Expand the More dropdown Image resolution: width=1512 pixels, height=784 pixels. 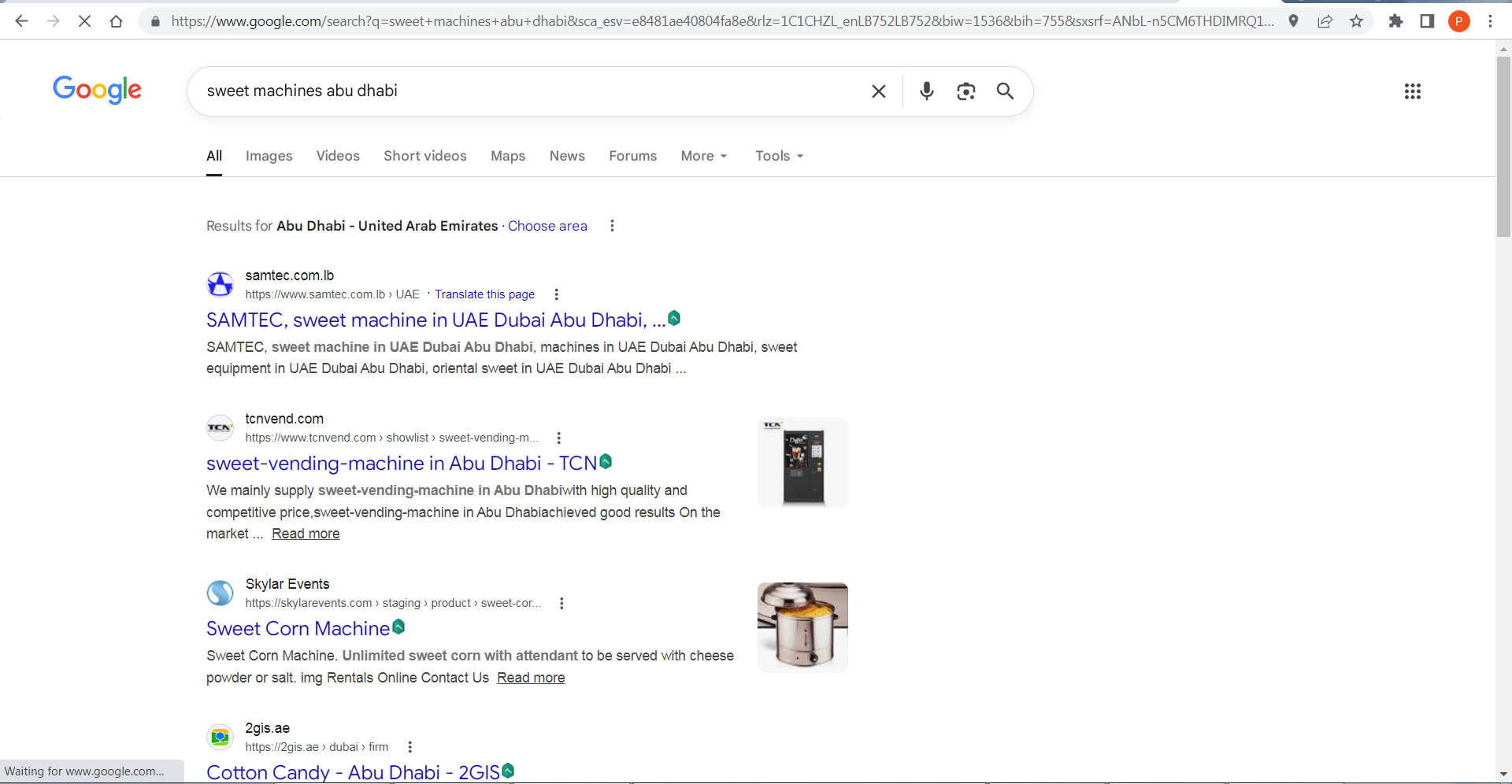(704, 156)
